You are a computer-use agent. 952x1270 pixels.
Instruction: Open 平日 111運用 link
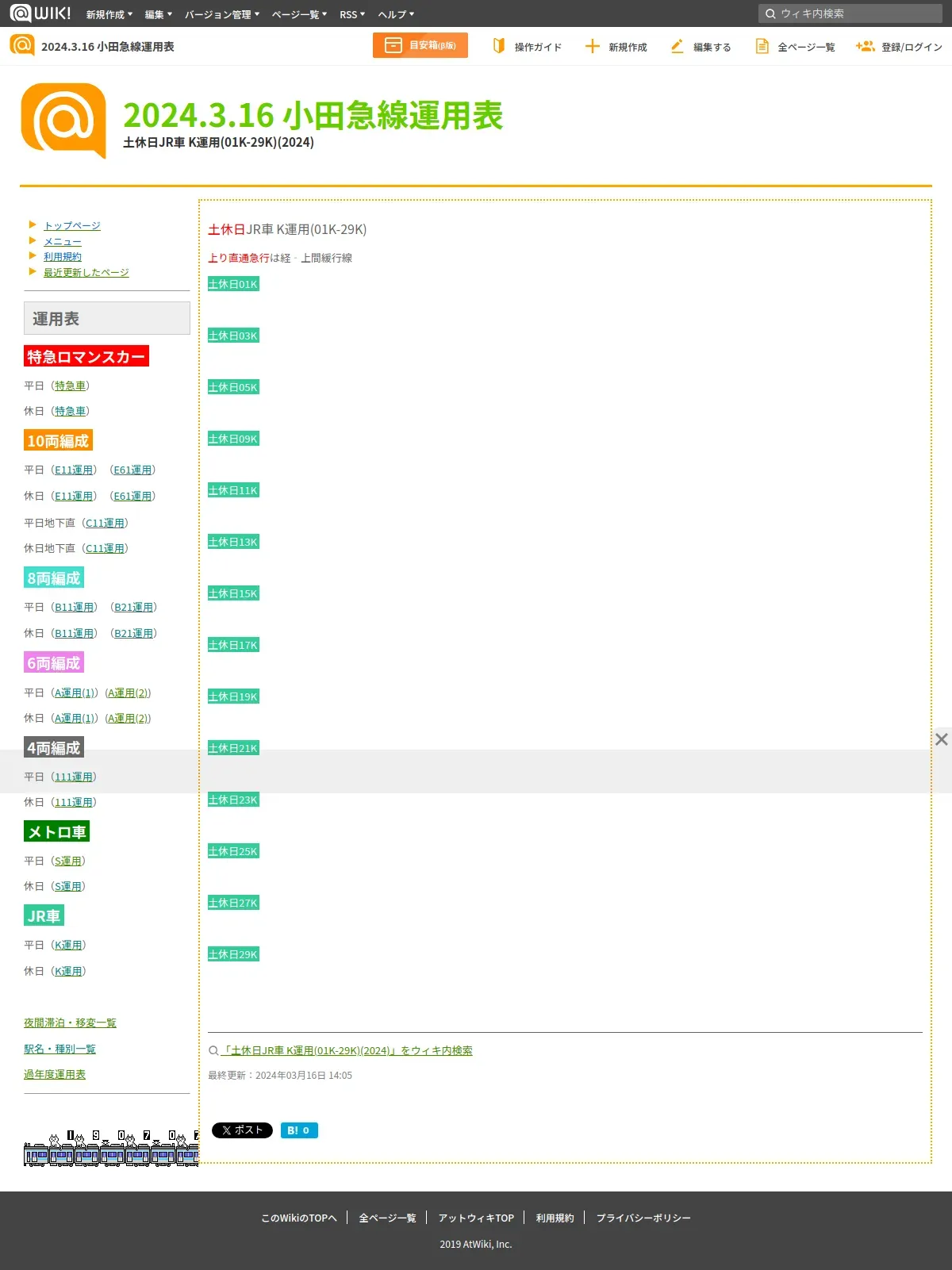(74, 777)
